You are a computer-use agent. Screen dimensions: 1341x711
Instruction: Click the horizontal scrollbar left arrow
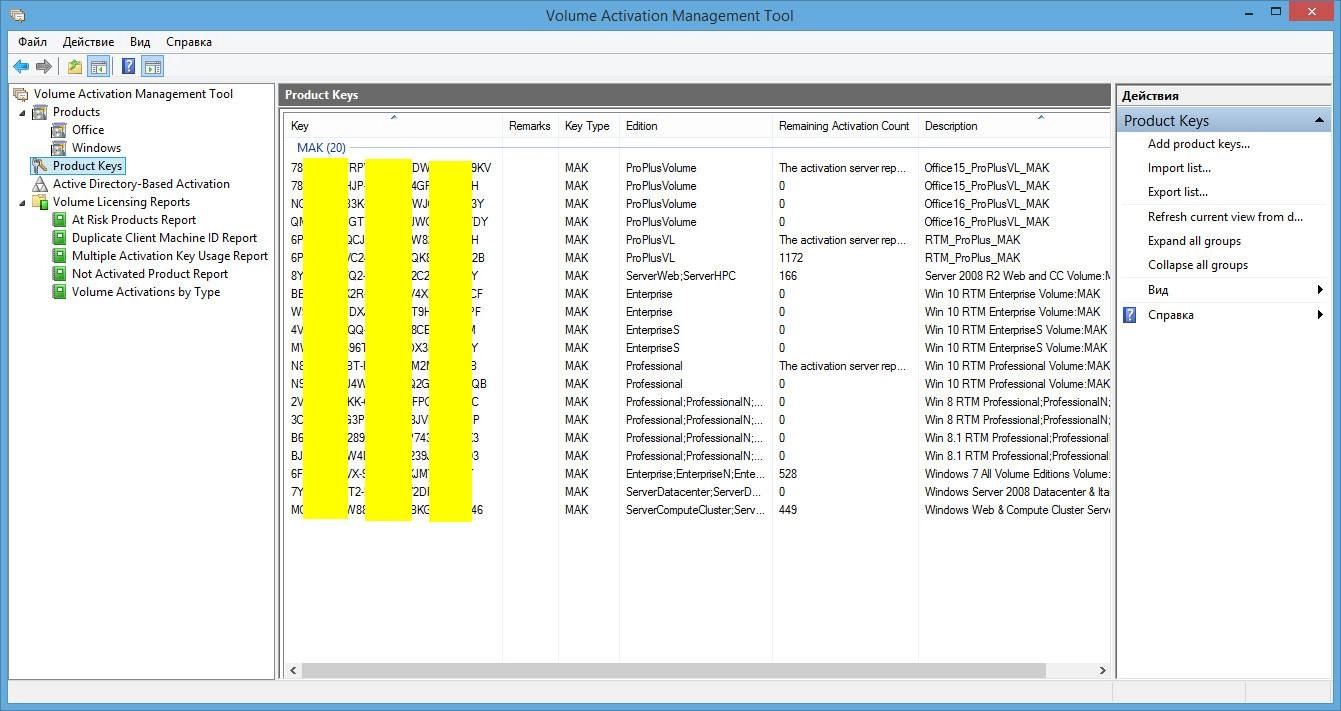pyautogui.click(x=293, y=670)
